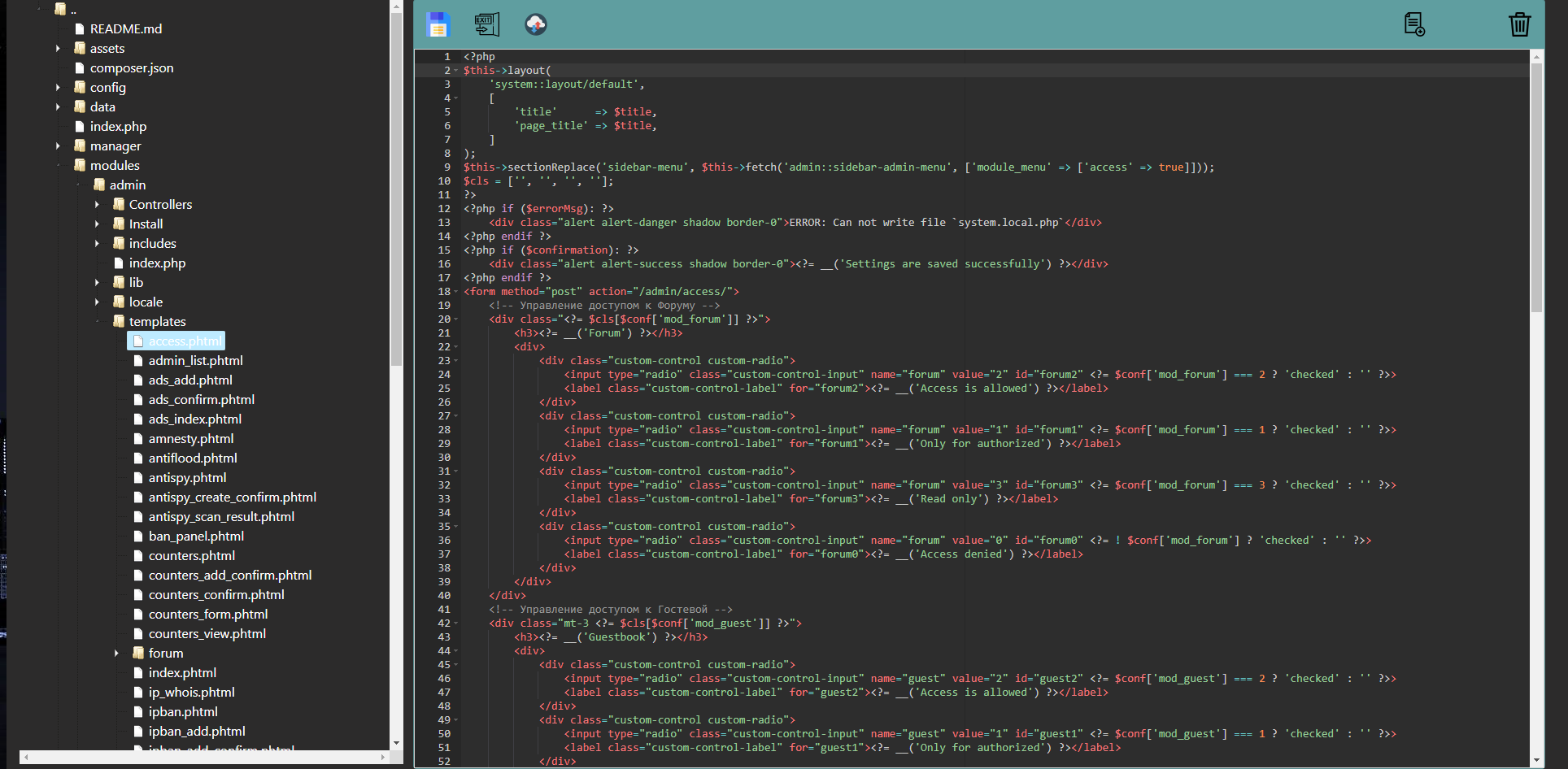
Task: Expand the manager folder
Action: tap(58, 146)
